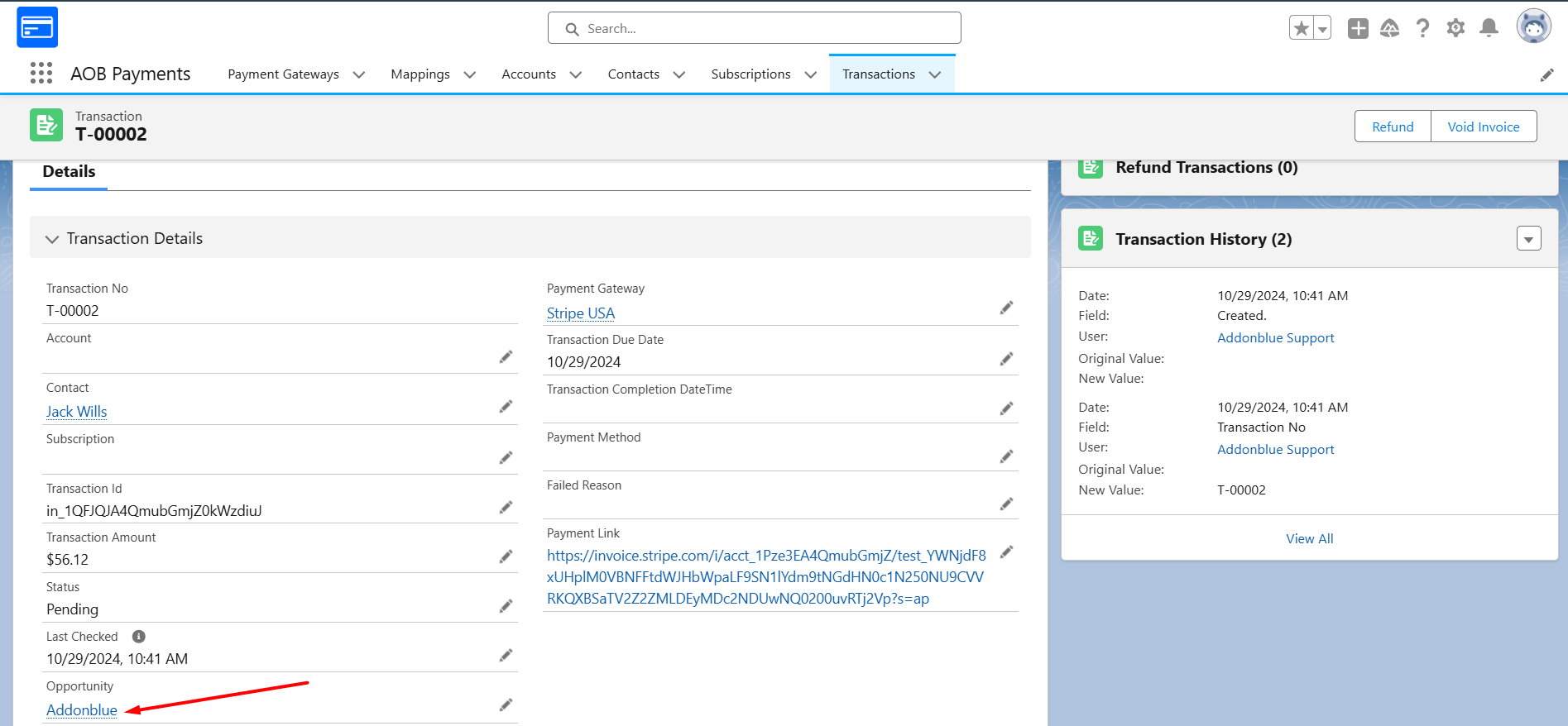Viewport: 1568px width, 726px height.
Task: Expand the Transactions tab chevron
Action: (x=935, y=74)
